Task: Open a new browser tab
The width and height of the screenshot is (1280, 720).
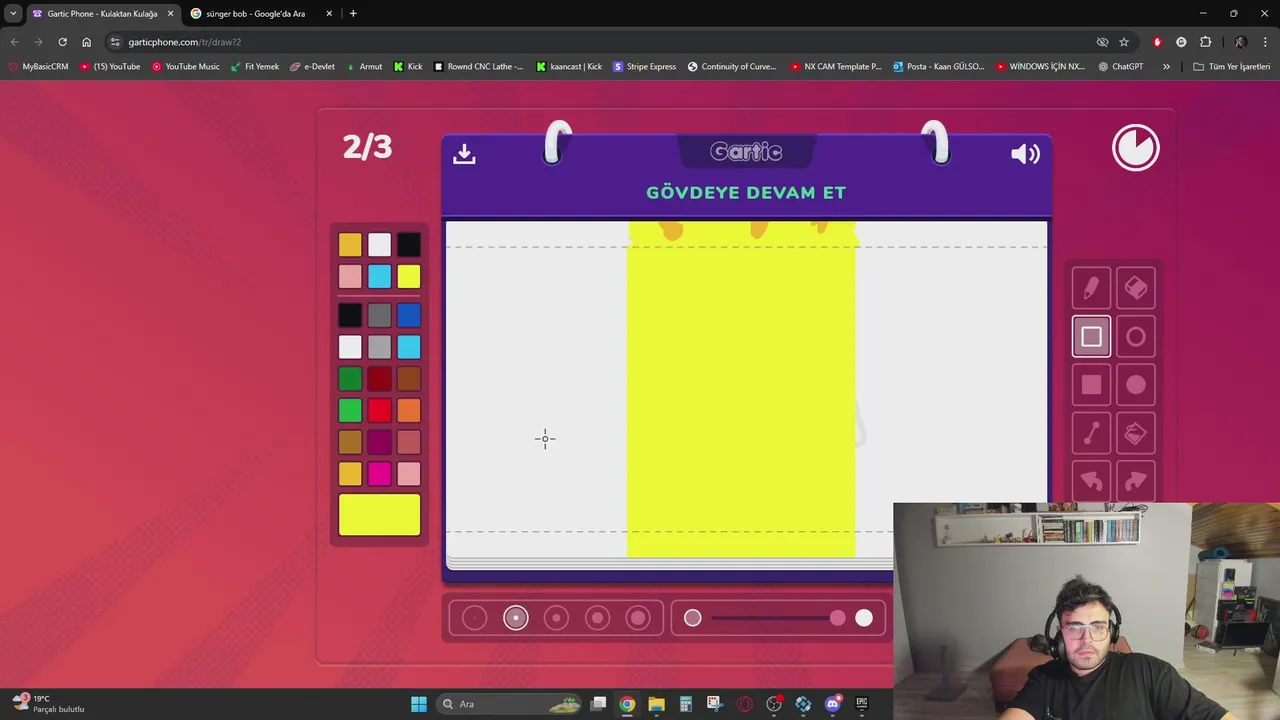Action: pyautogui.click(x=353, y=14)
